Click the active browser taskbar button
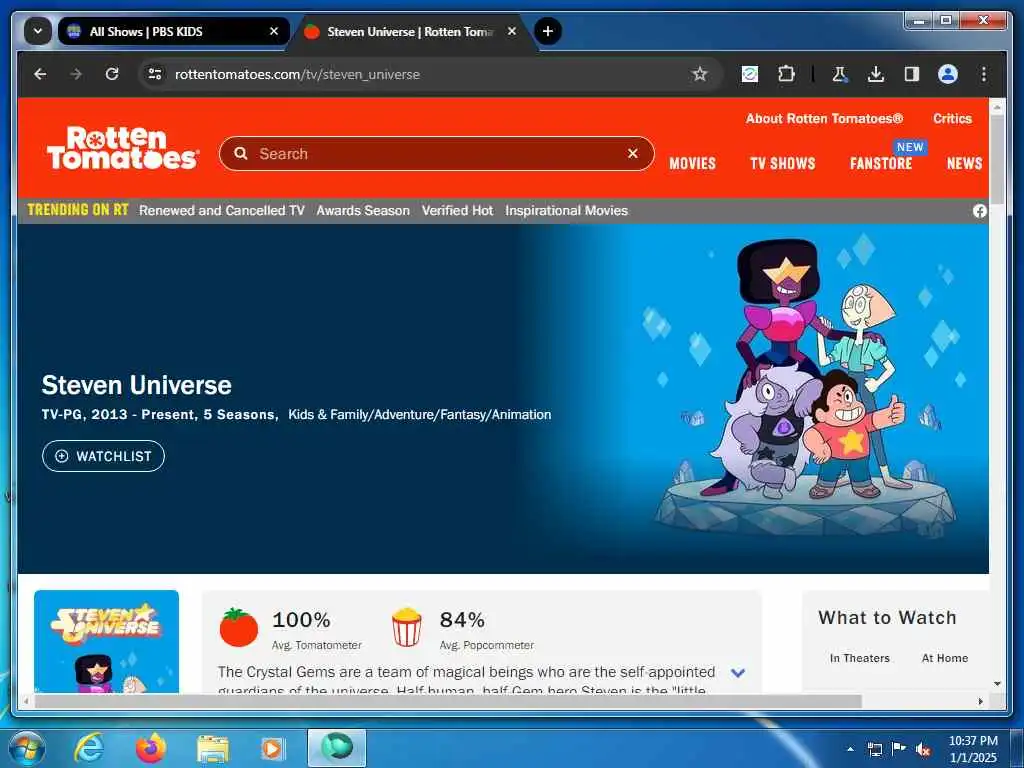 click(336, 748)
